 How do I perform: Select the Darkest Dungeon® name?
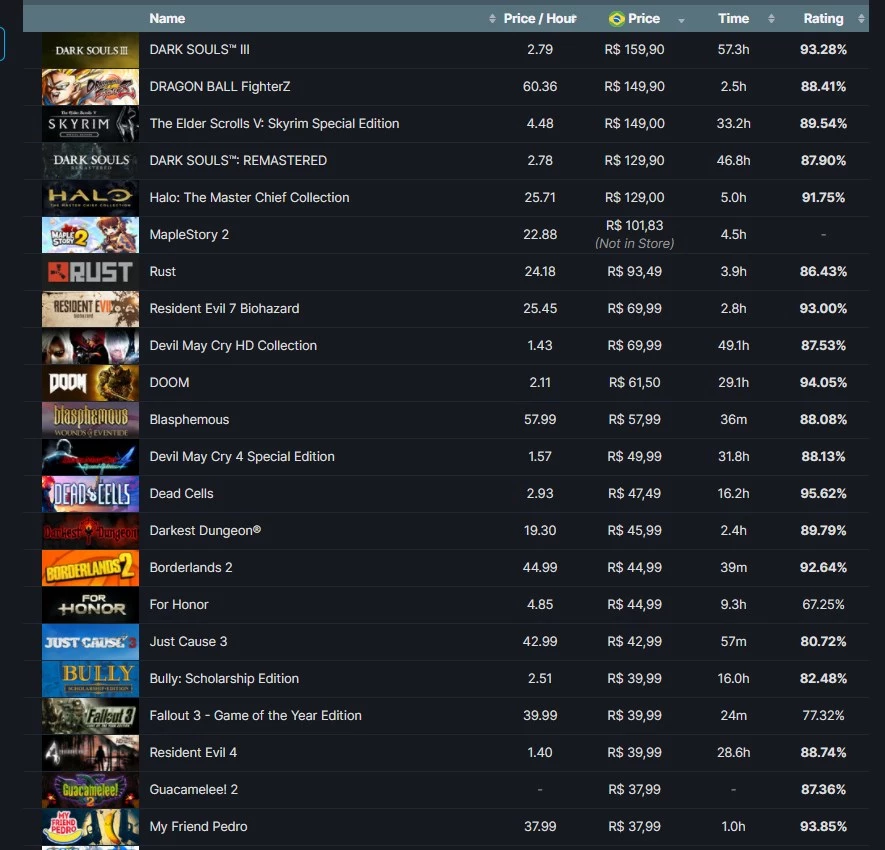205,531
